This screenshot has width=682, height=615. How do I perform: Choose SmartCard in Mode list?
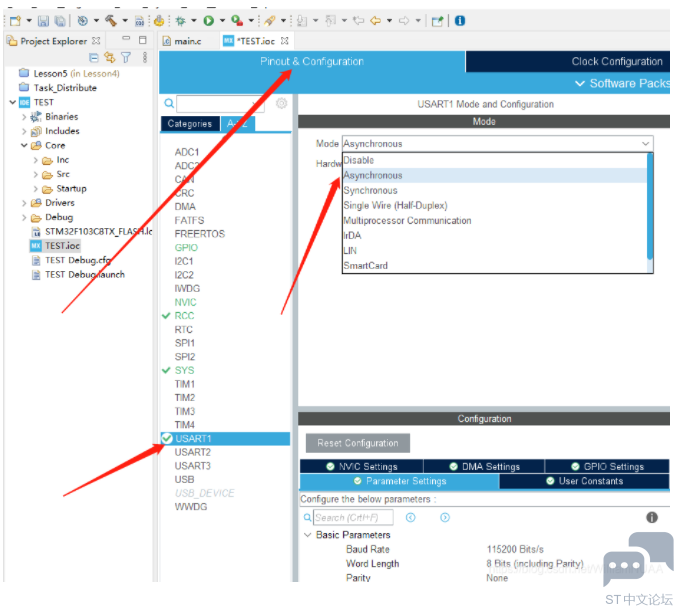click(495, 265)
